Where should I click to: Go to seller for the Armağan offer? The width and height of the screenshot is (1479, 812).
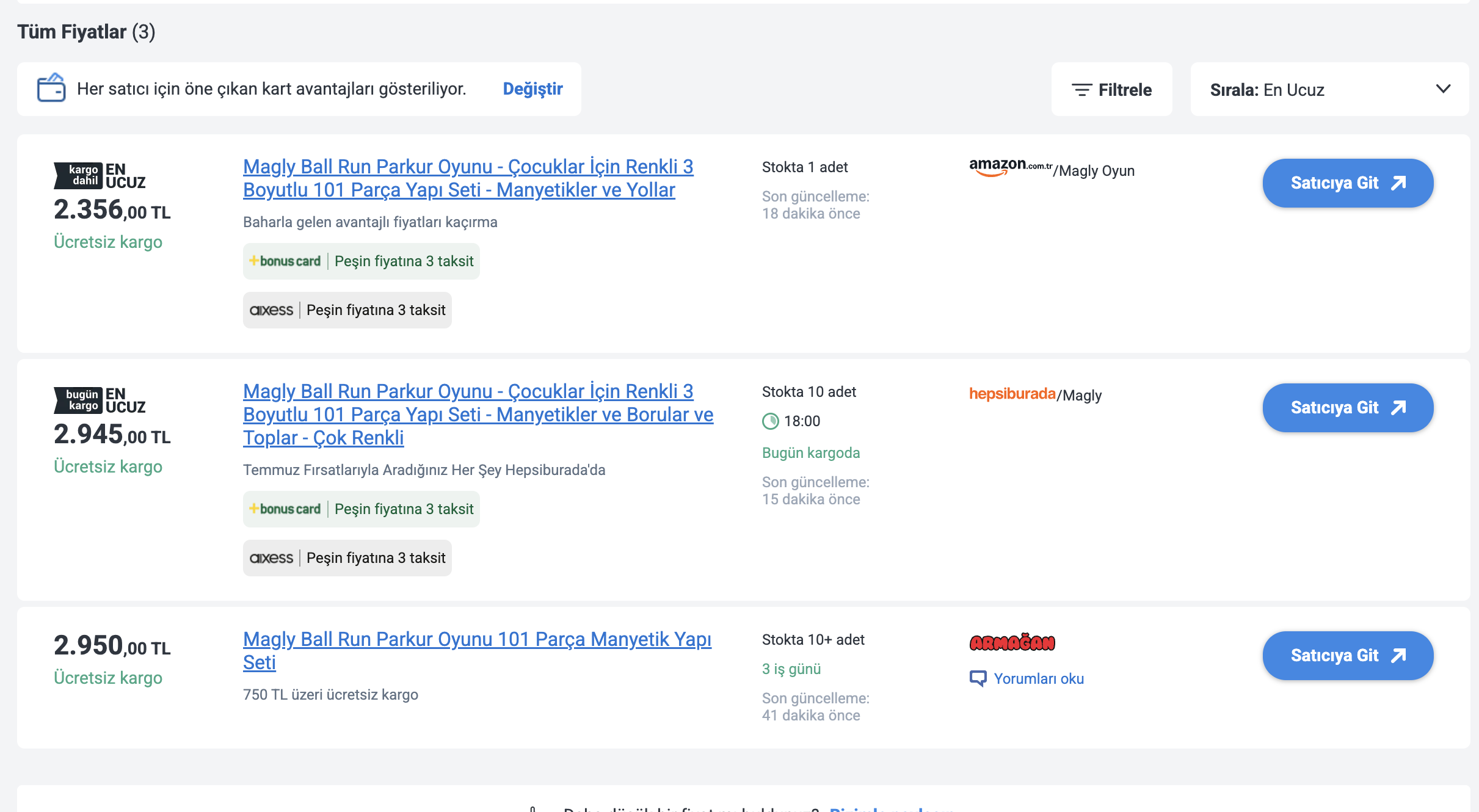(1348, 656)
